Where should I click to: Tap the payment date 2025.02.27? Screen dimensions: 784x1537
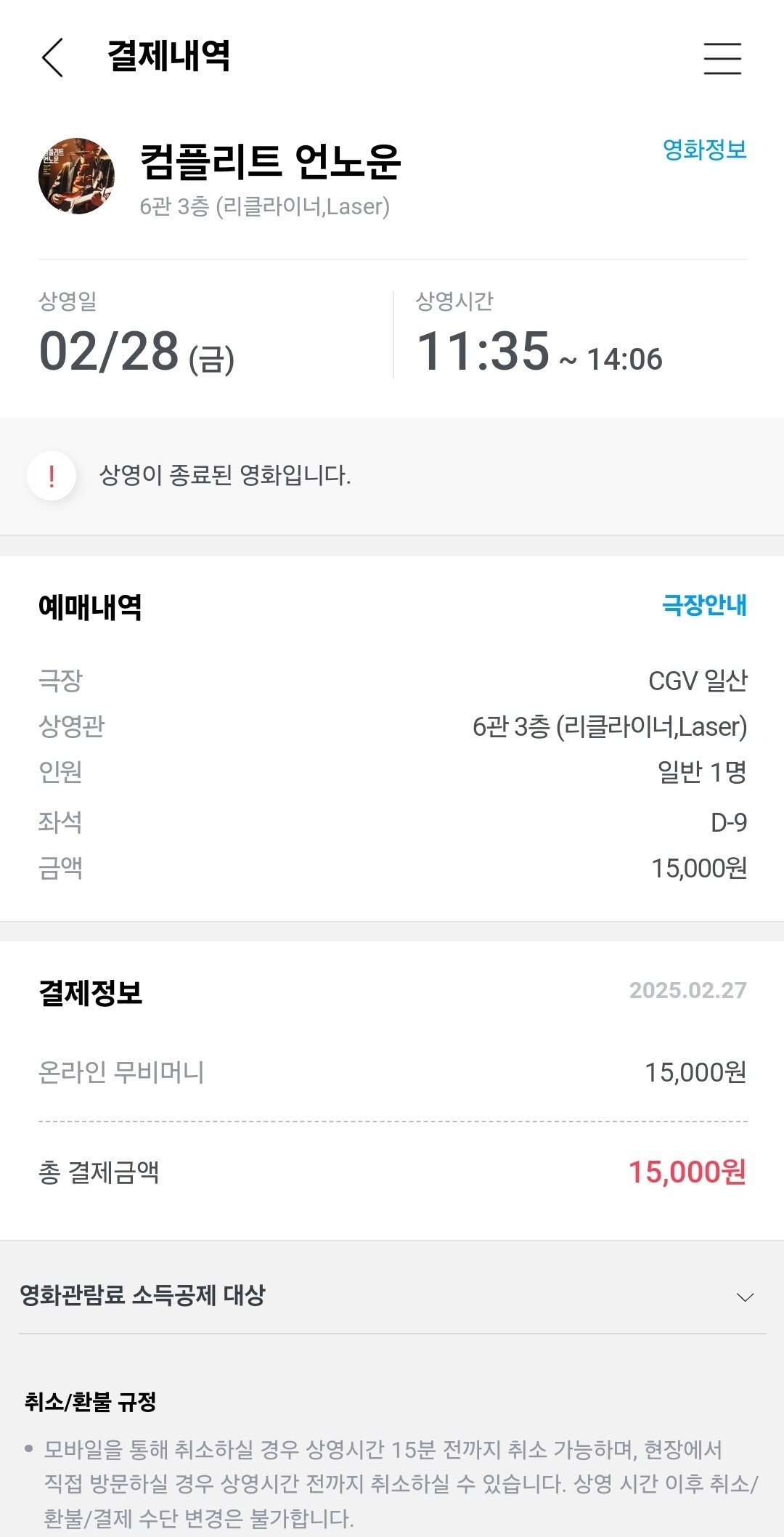687,990
